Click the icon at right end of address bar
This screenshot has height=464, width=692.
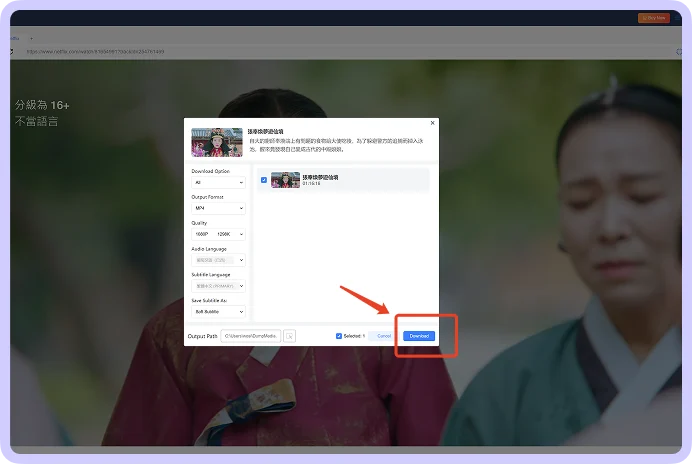click(x=679, y=52)
